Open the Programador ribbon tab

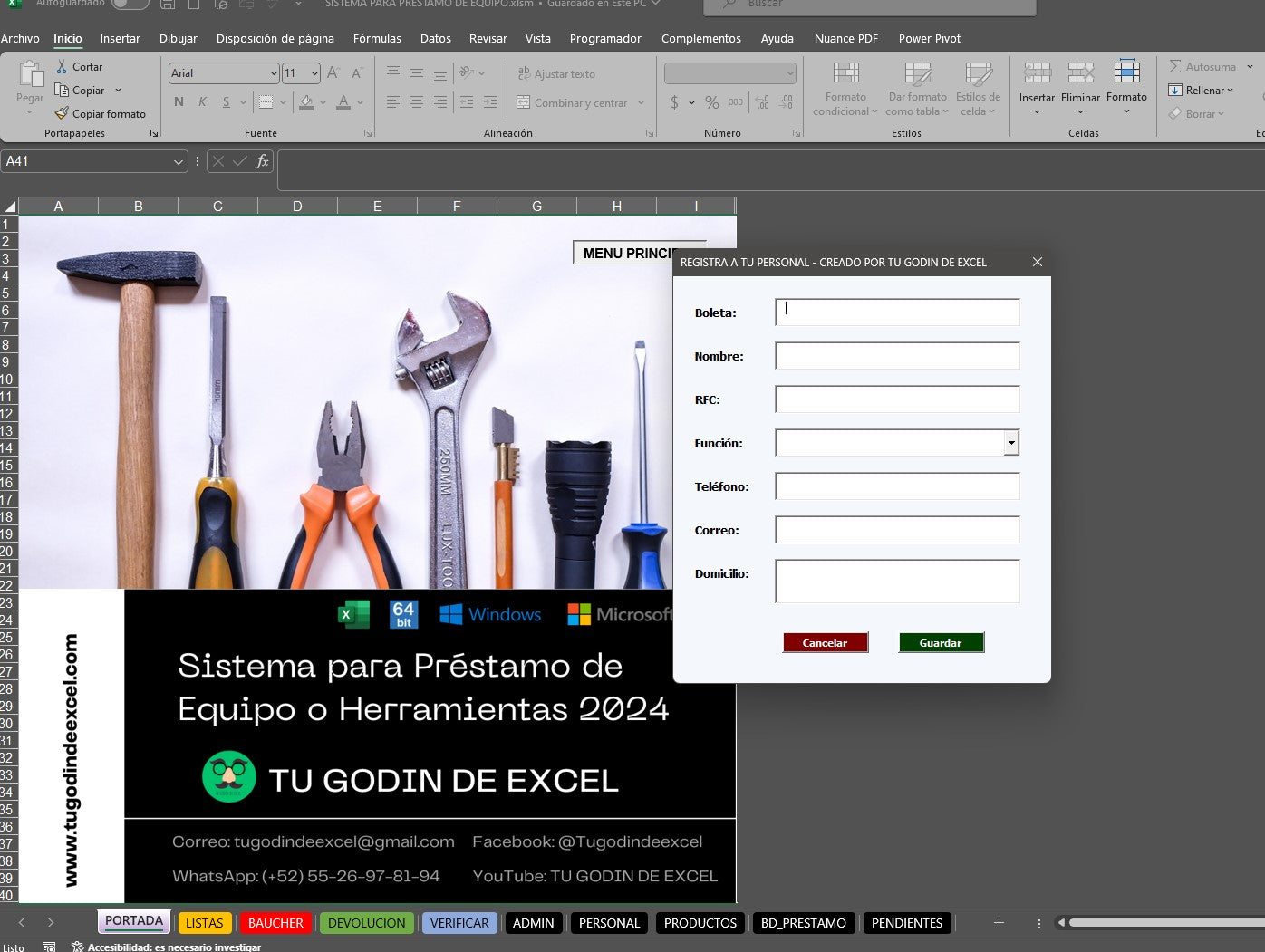(x=605, y=38)
